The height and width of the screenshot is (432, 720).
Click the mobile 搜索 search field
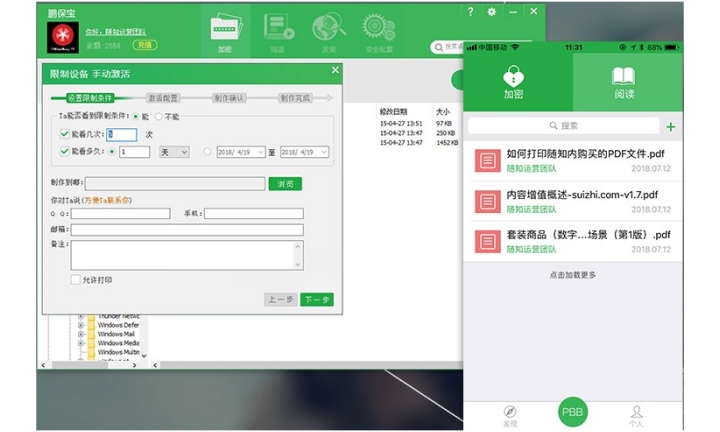[563, 126]
